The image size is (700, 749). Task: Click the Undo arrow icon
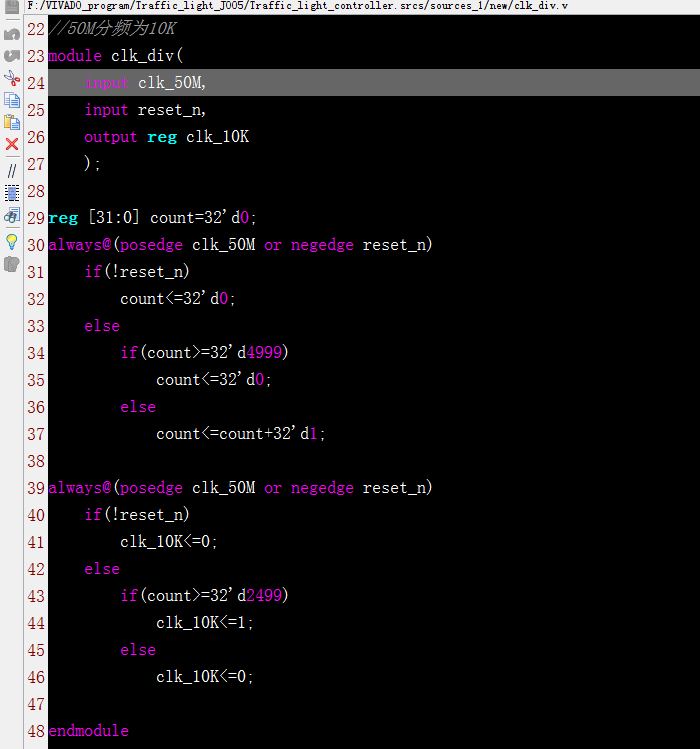(12, 34)
